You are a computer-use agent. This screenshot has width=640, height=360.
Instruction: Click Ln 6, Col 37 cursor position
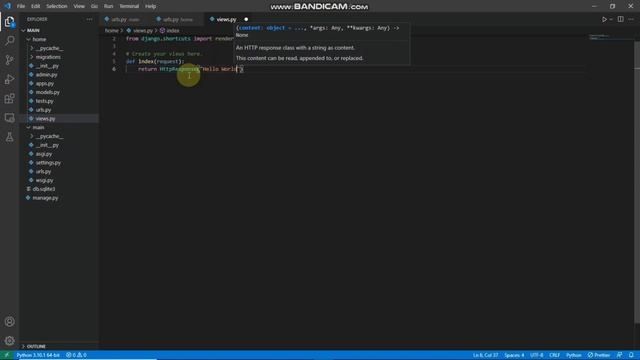pyautogui.click(x=485, y=355)
